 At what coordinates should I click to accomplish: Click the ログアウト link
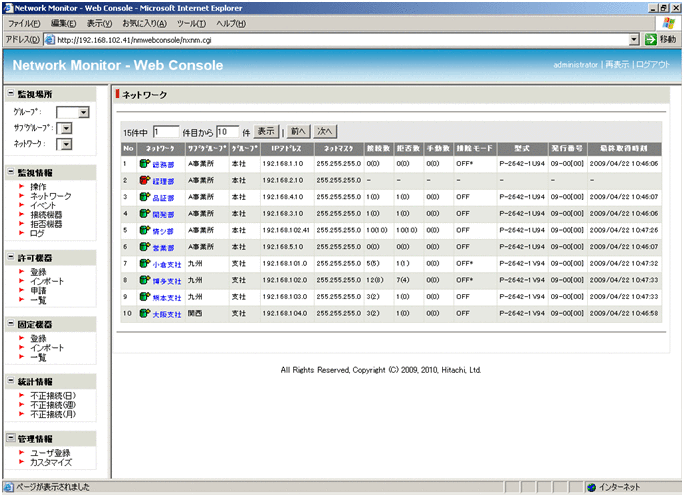point(653,65)
